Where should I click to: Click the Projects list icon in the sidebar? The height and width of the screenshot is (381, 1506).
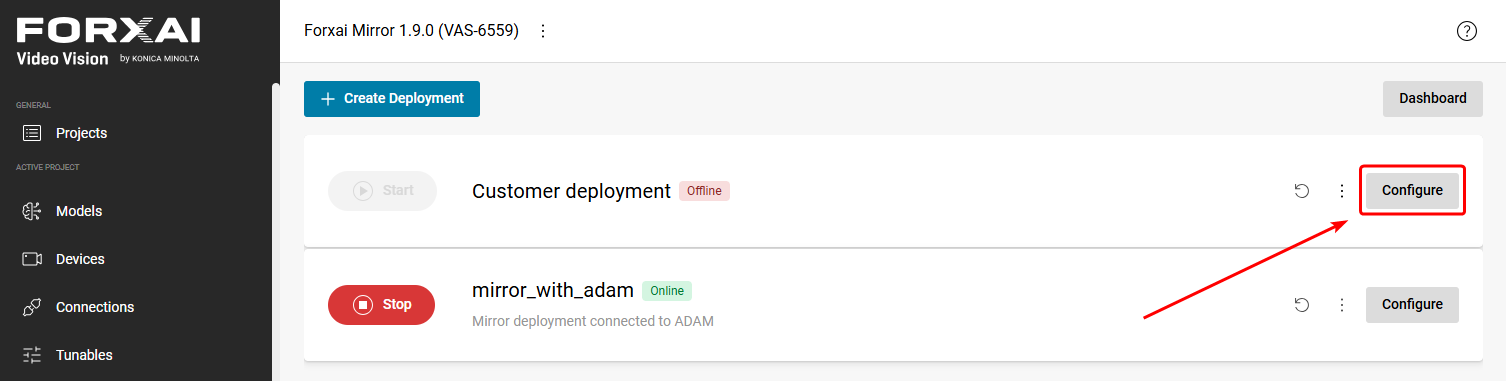32,133
